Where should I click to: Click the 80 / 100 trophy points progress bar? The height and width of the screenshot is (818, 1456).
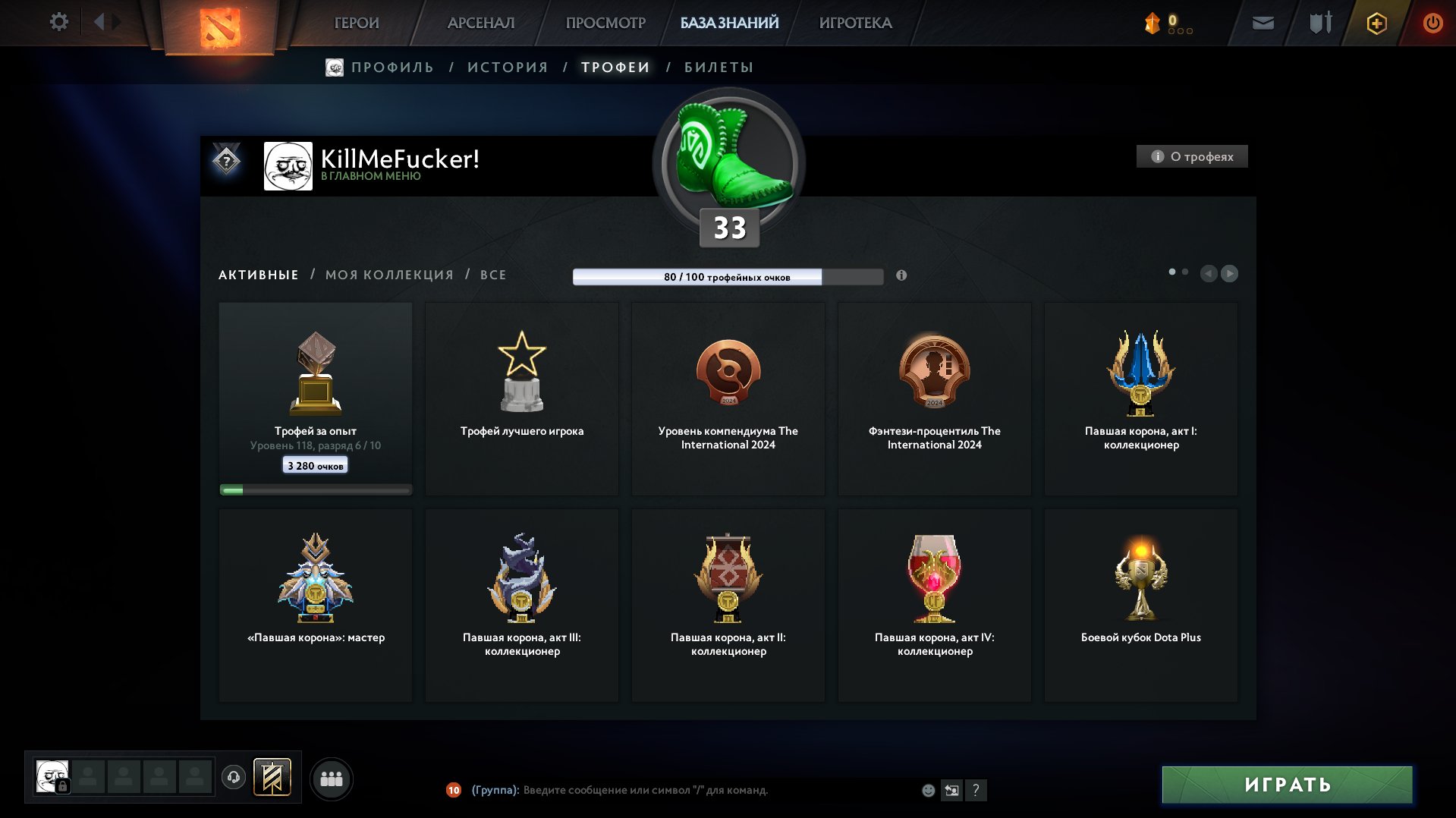point(728,277)
